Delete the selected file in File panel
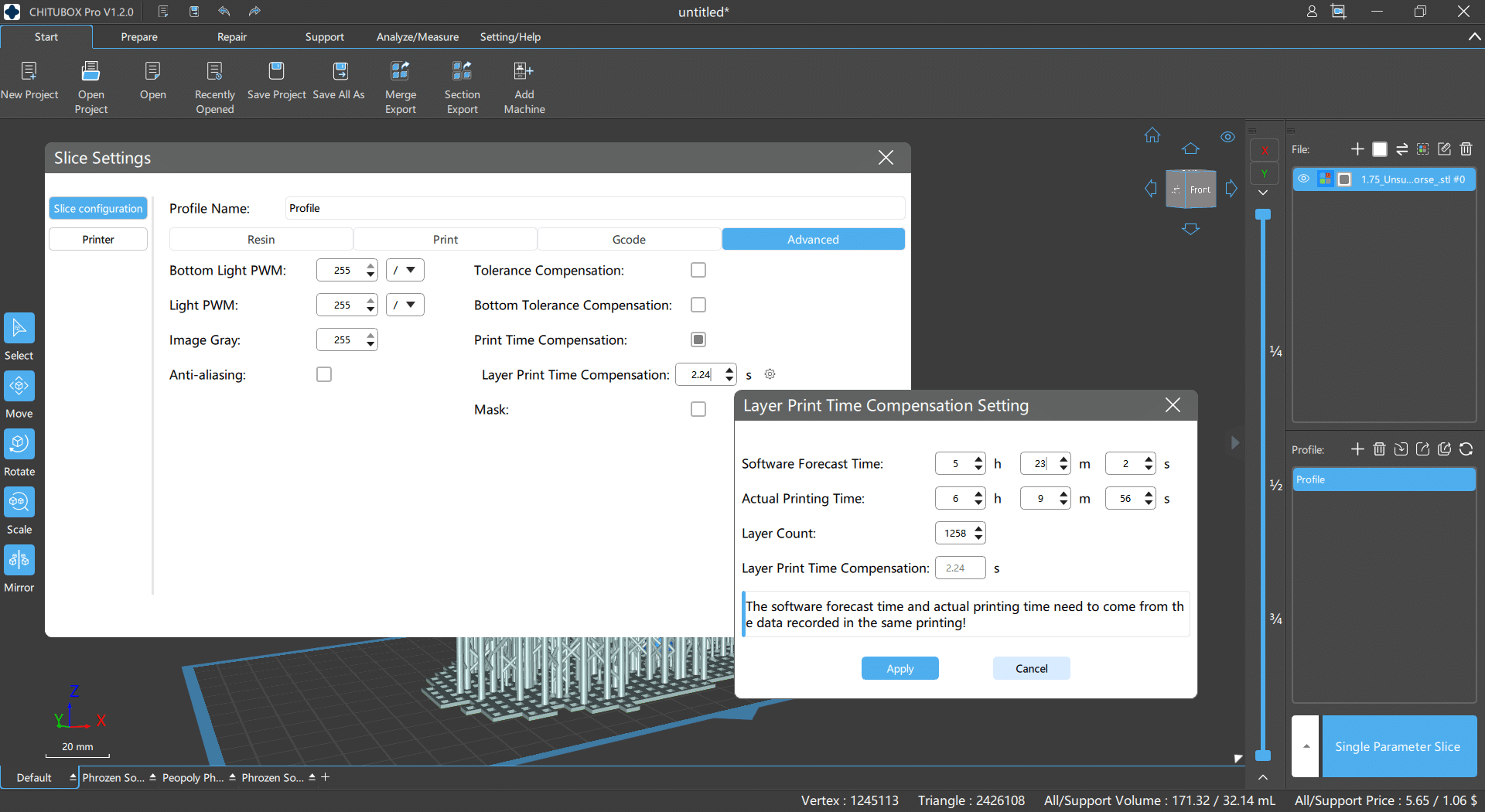 pyautogui.click(x=1466, y=148)
